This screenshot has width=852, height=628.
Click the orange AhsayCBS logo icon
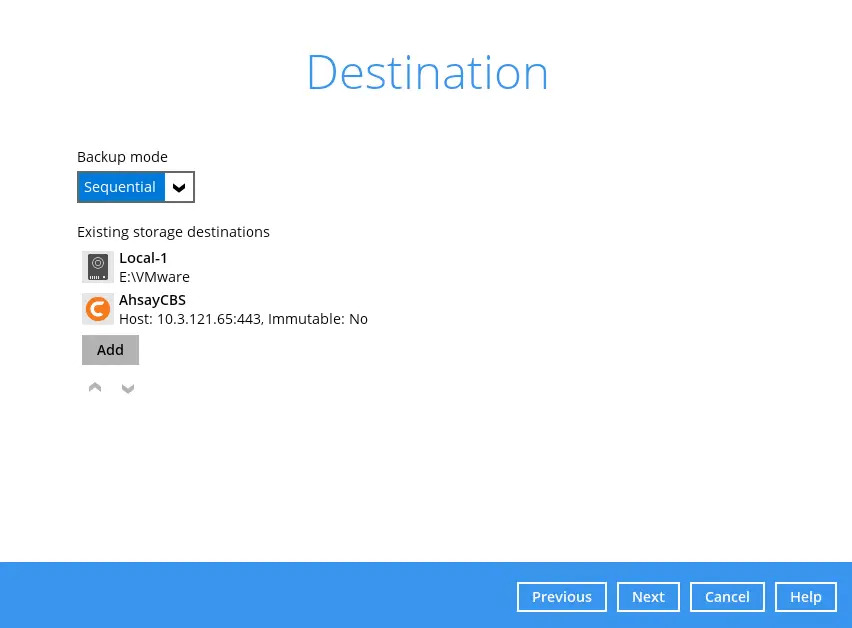tap(97, 309)
